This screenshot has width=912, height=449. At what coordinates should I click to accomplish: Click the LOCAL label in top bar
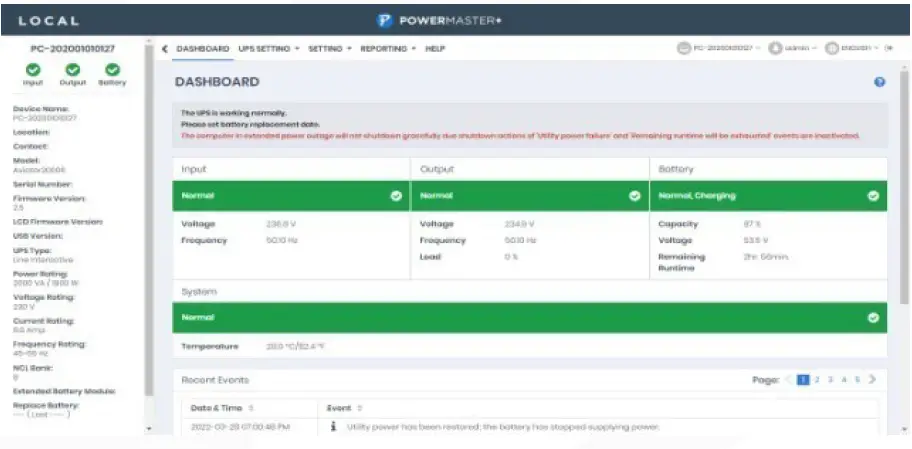48,21
